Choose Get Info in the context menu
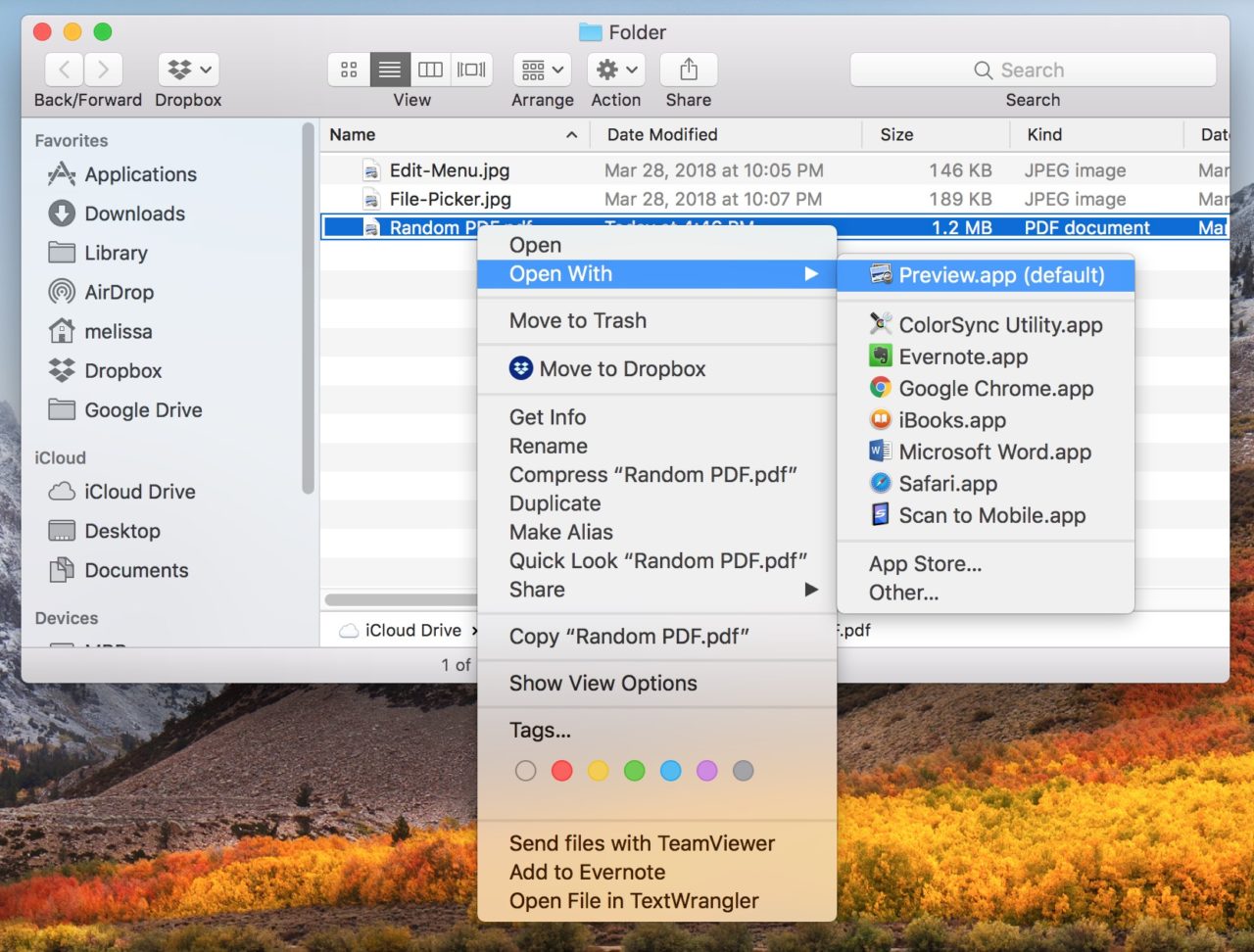This screenshot has width=1254, height=952. point(547,416)
